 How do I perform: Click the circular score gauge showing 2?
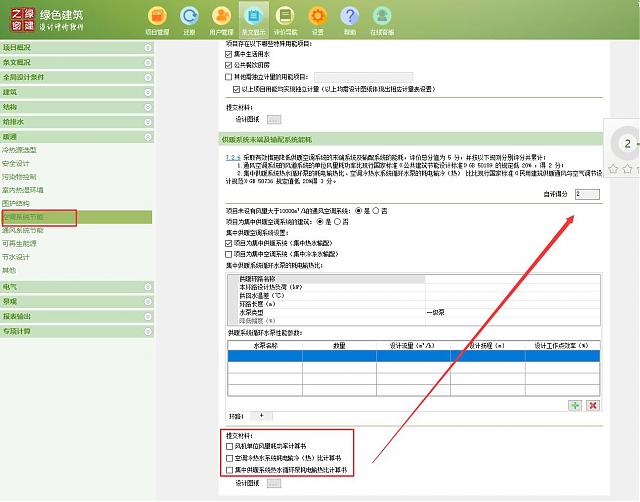point(627,144)
